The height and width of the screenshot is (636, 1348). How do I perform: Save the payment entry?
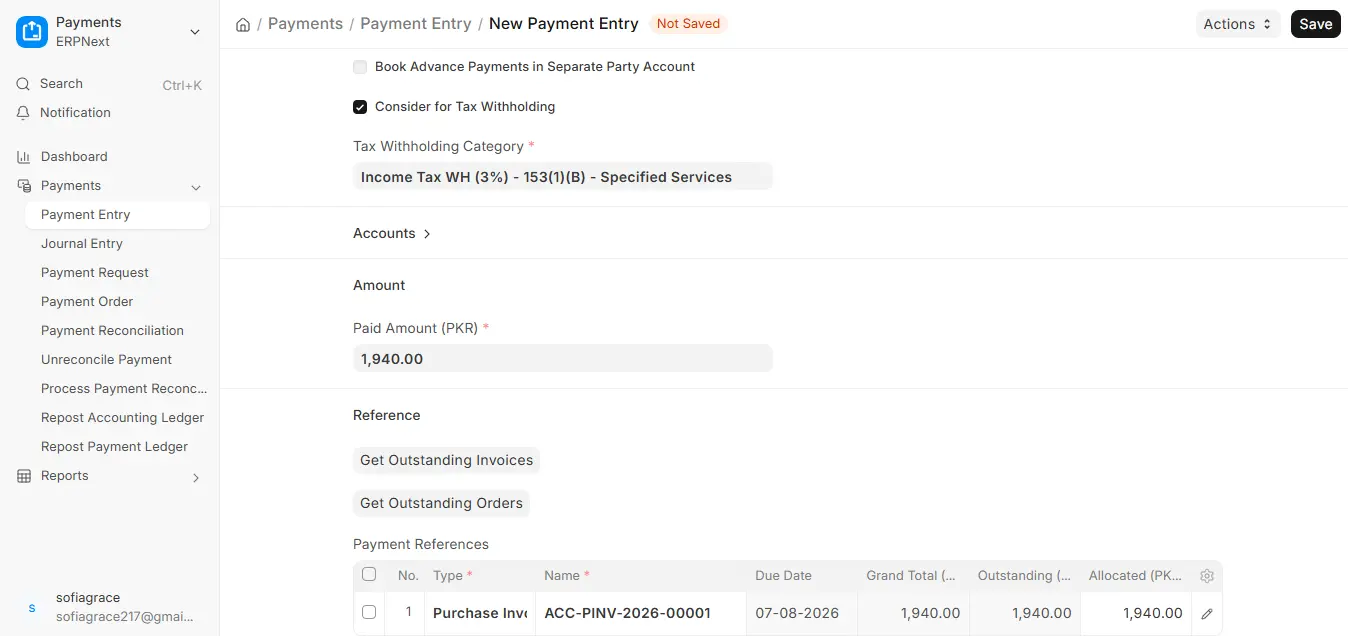(x=1315, y=24)
